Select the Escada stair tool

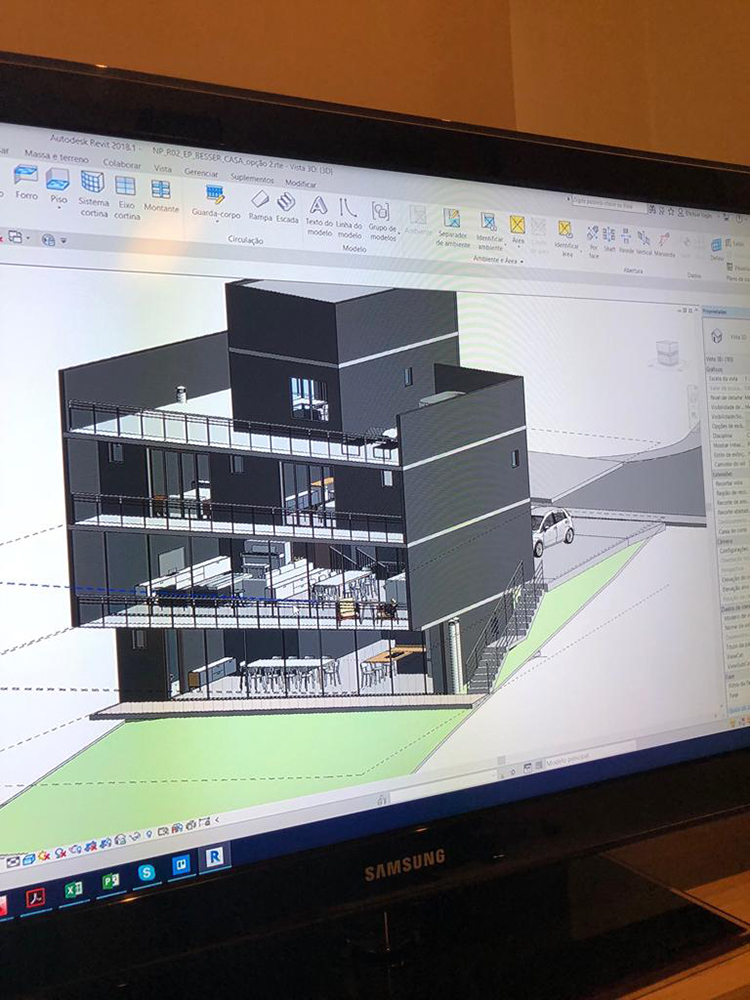point(286,209)
